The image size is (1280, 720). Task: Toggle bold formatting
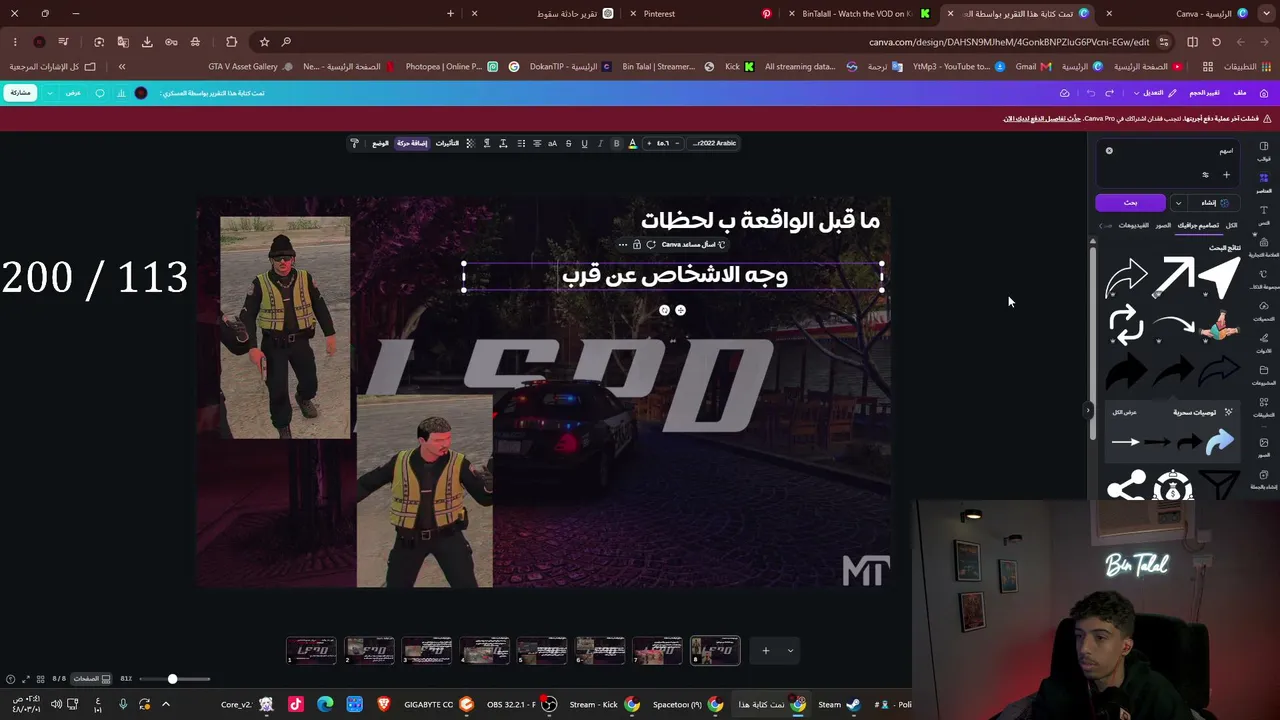pos(616,143)
